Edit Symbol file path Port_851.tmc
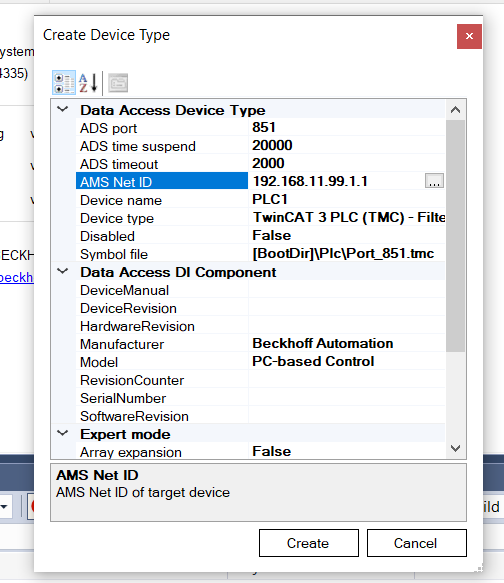The image size is (504, 583). tap(346, 254)
